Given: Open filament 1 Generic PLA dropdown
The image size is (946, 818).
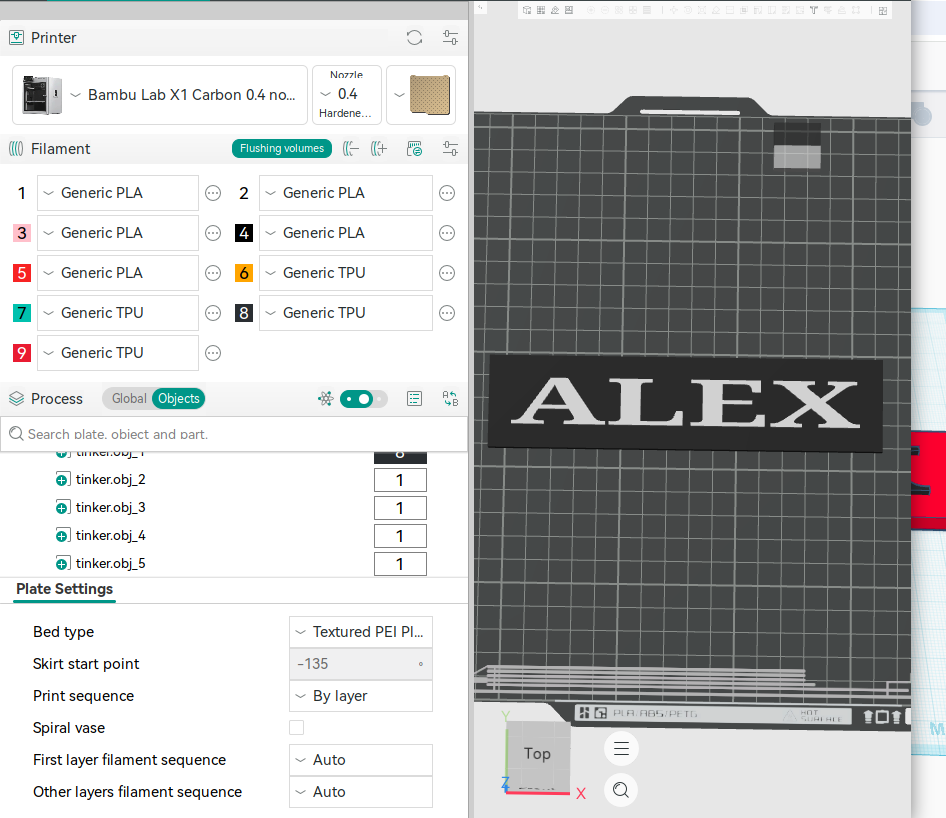Looking at the screenshot, I should [118, 193].
